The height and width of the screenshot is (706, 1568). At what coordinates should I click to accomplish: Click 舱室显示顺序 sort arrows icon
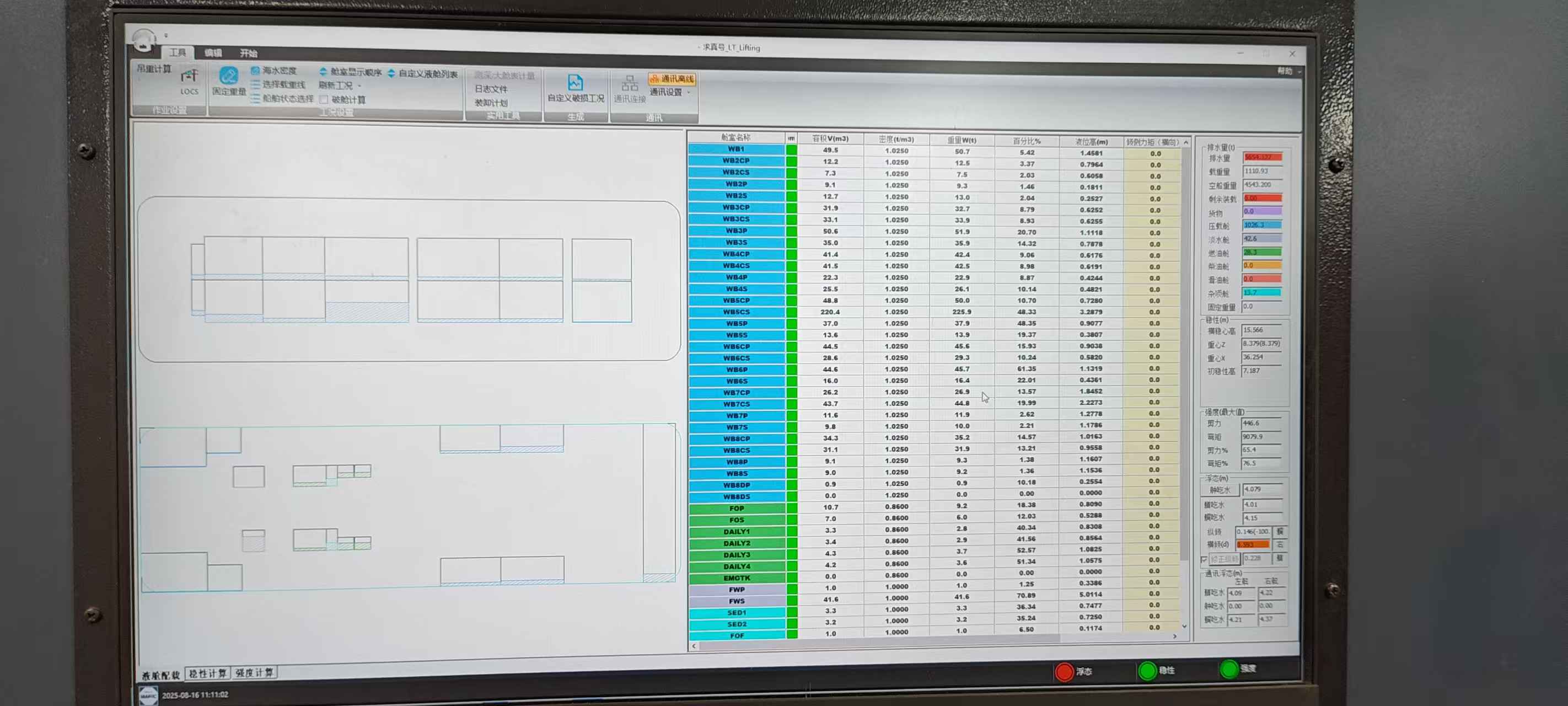point(323,72)
